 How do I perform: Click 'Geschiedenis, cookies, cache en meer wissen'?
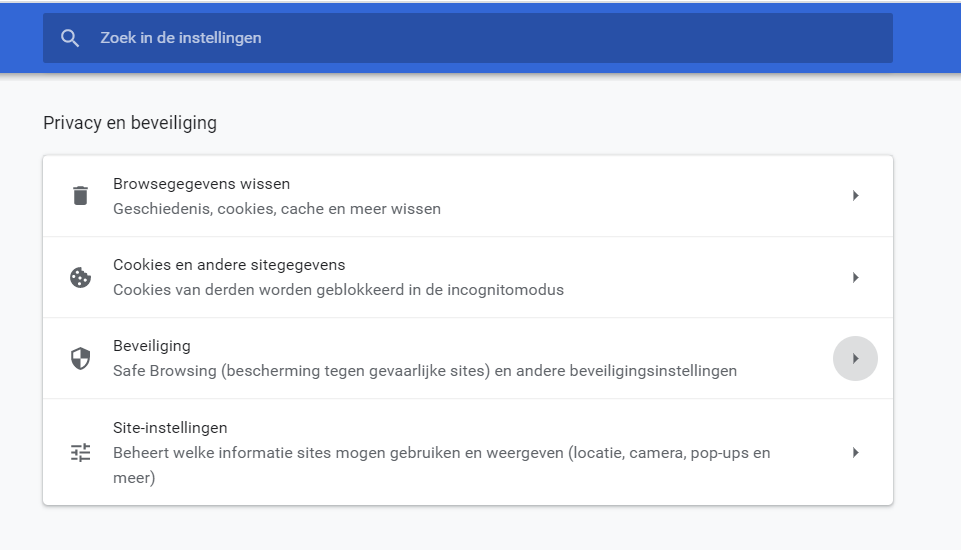point(277,209)
